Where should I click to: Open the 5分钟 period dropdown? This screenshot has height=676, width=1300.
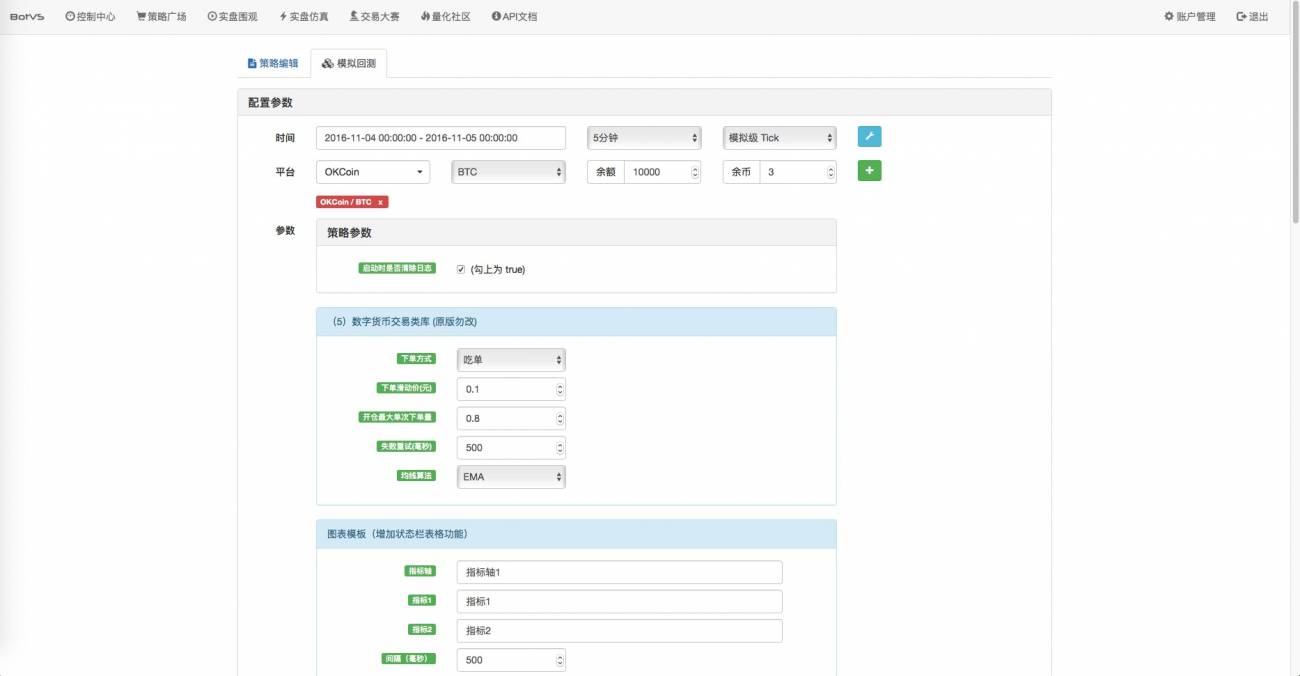click(x=643, y=138)
